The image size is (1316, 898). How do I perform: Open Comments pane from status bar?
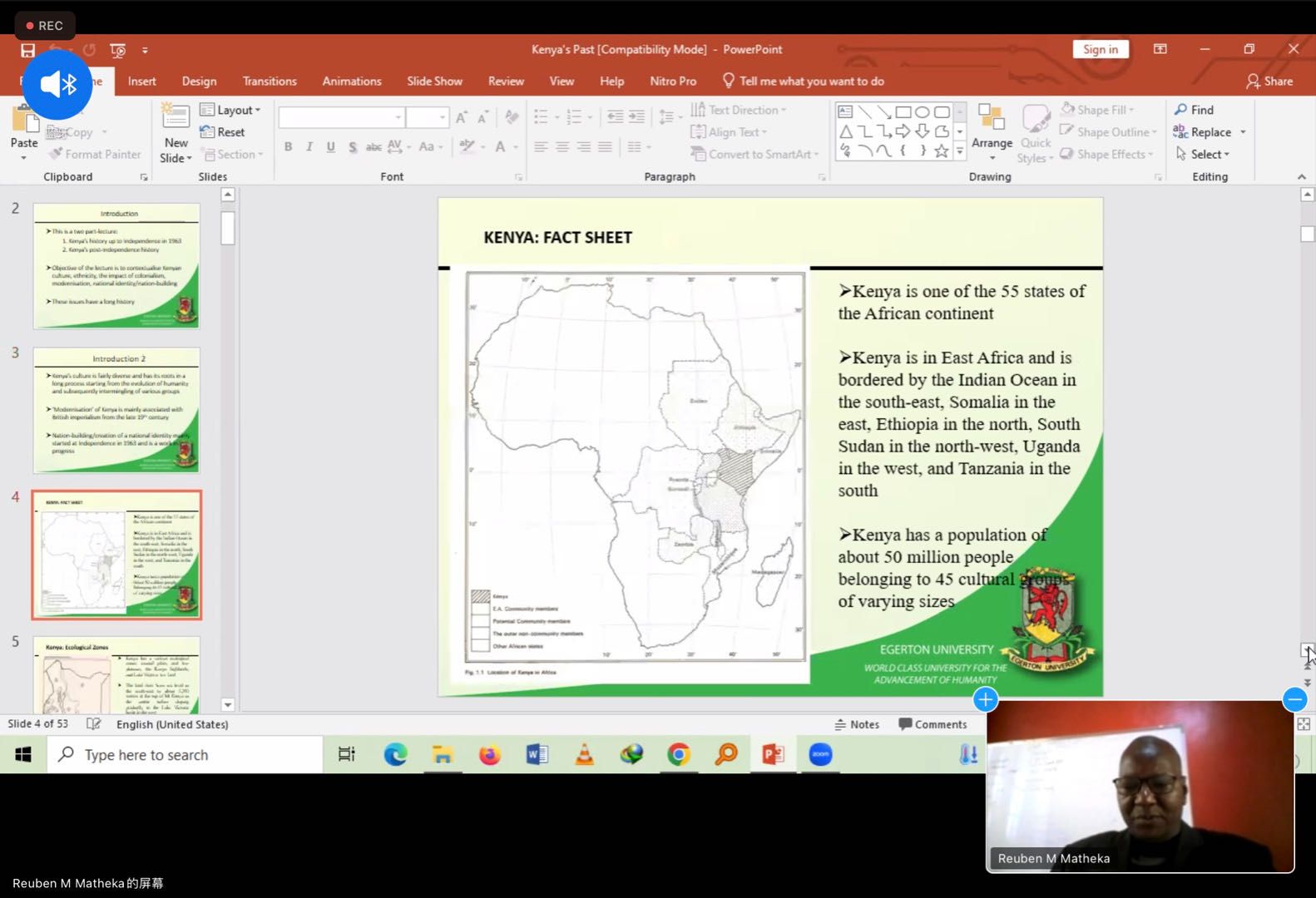click(x=933, y=724)
